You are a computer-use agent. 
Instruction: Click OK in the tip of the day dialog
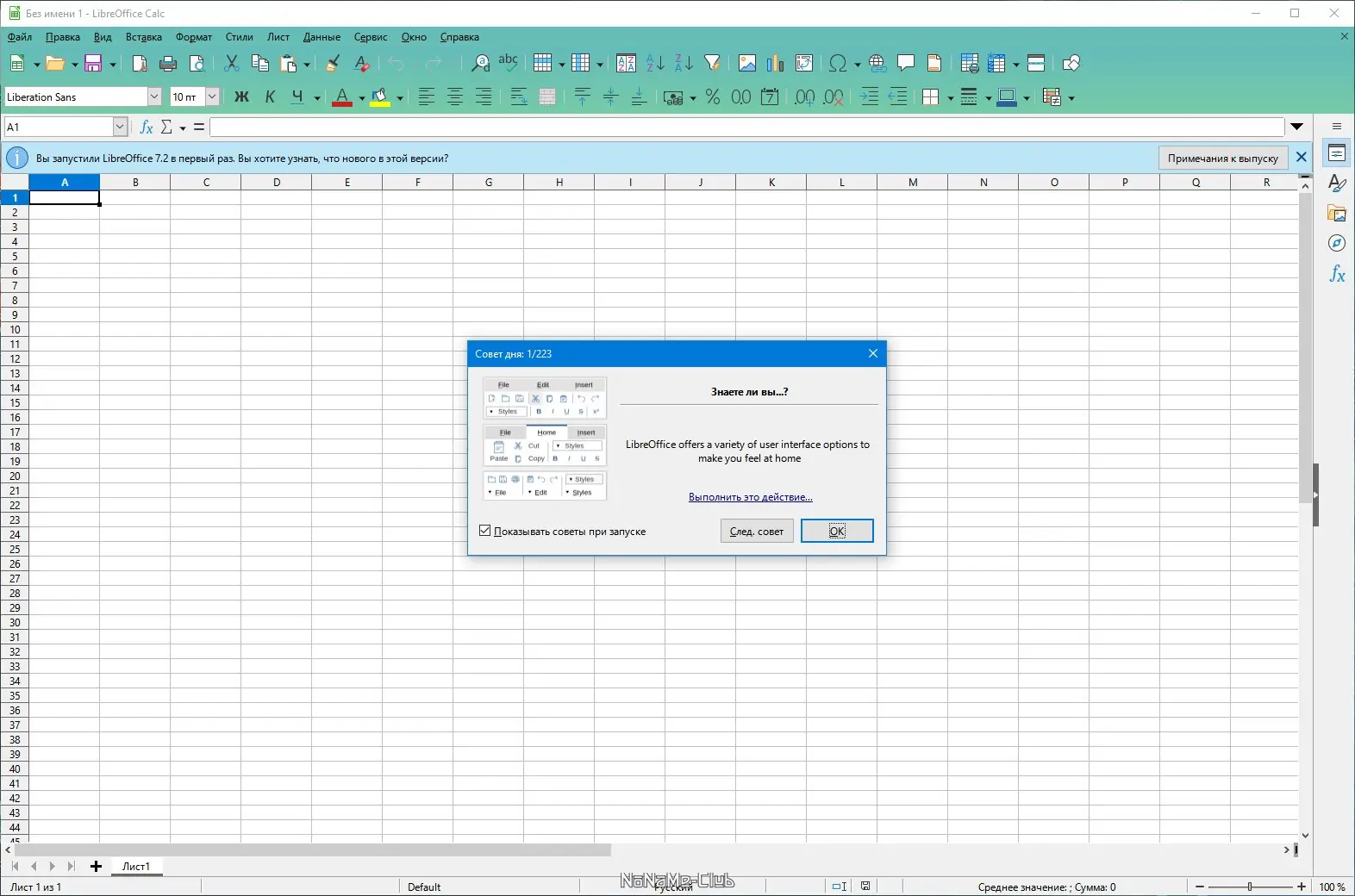[837, 531]
